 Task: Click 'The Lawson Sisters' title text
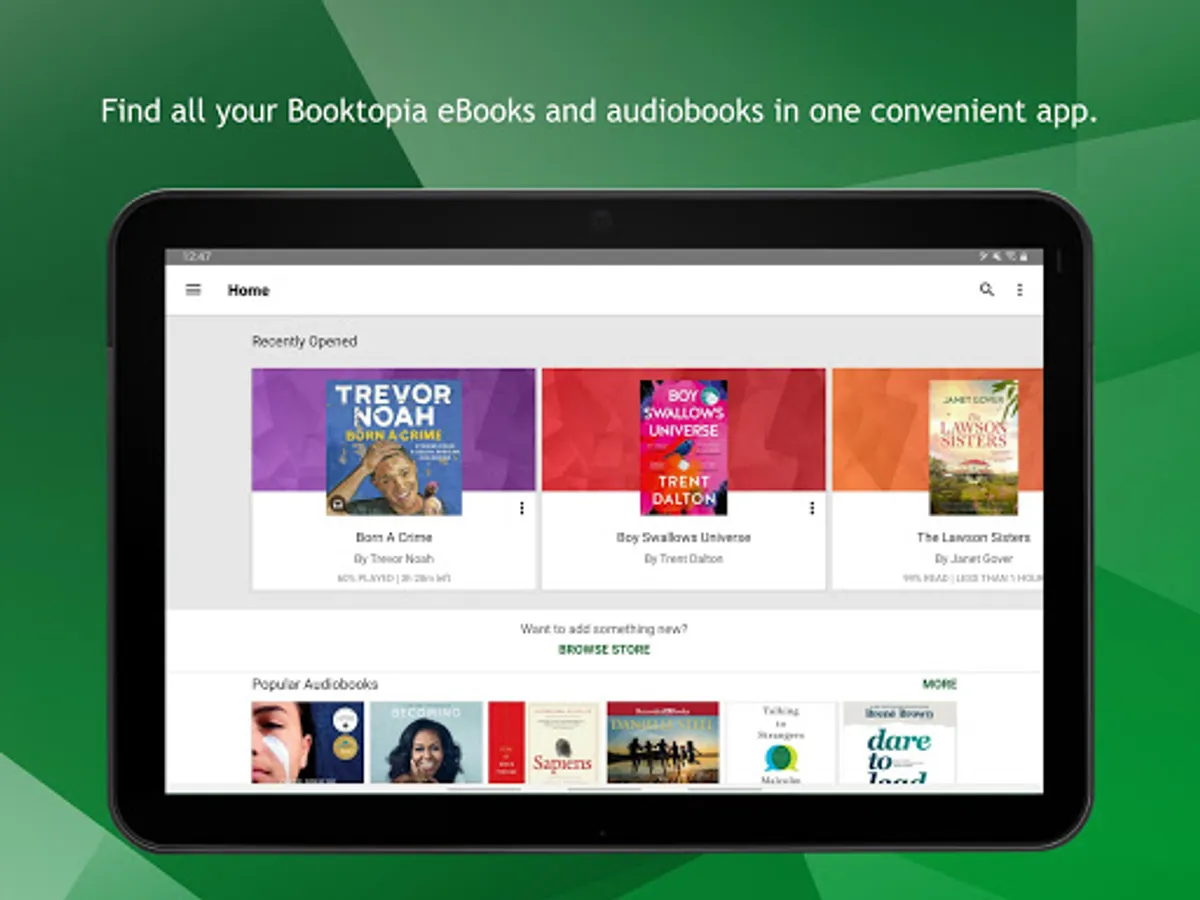[x=973, y=538]
